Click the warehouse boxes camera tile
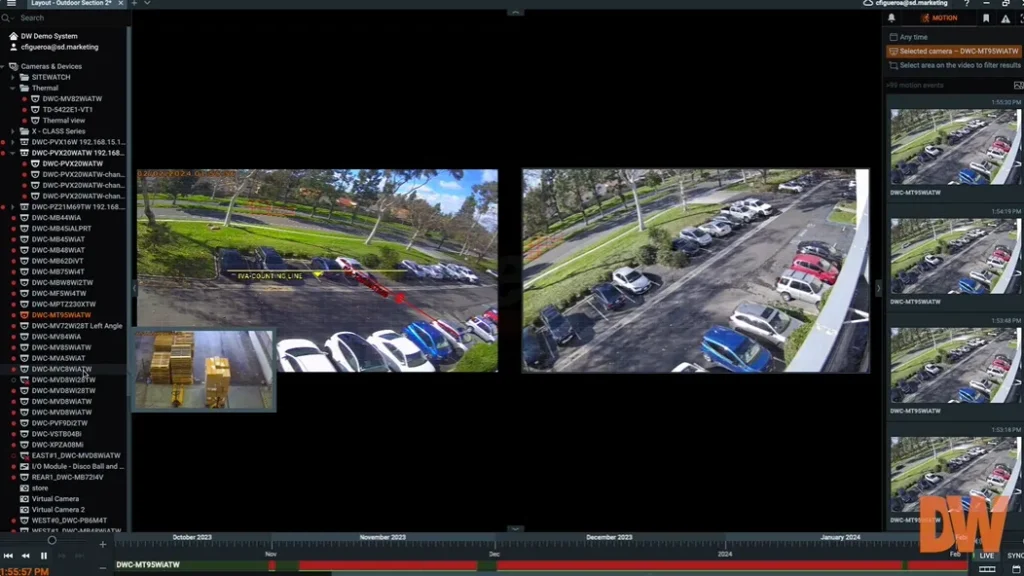 204,370
